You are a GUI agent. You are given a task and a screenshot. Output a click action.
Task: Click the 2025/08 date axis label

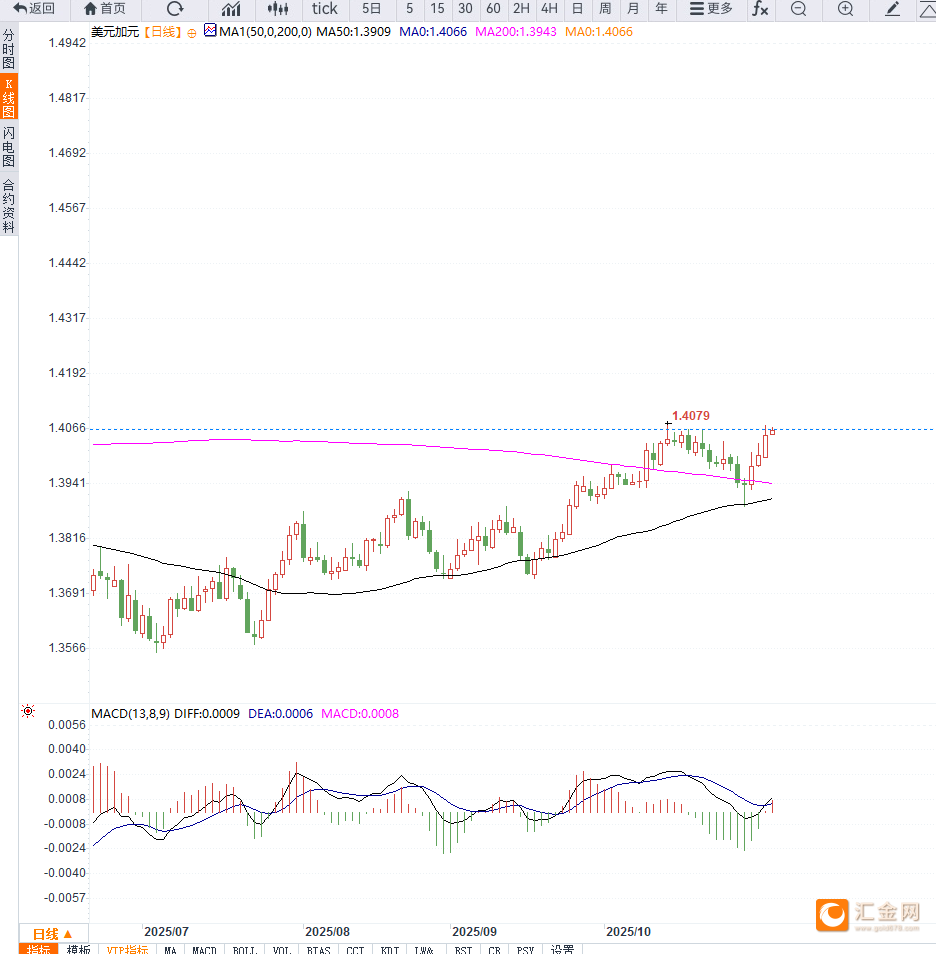(x=327, y=931)
